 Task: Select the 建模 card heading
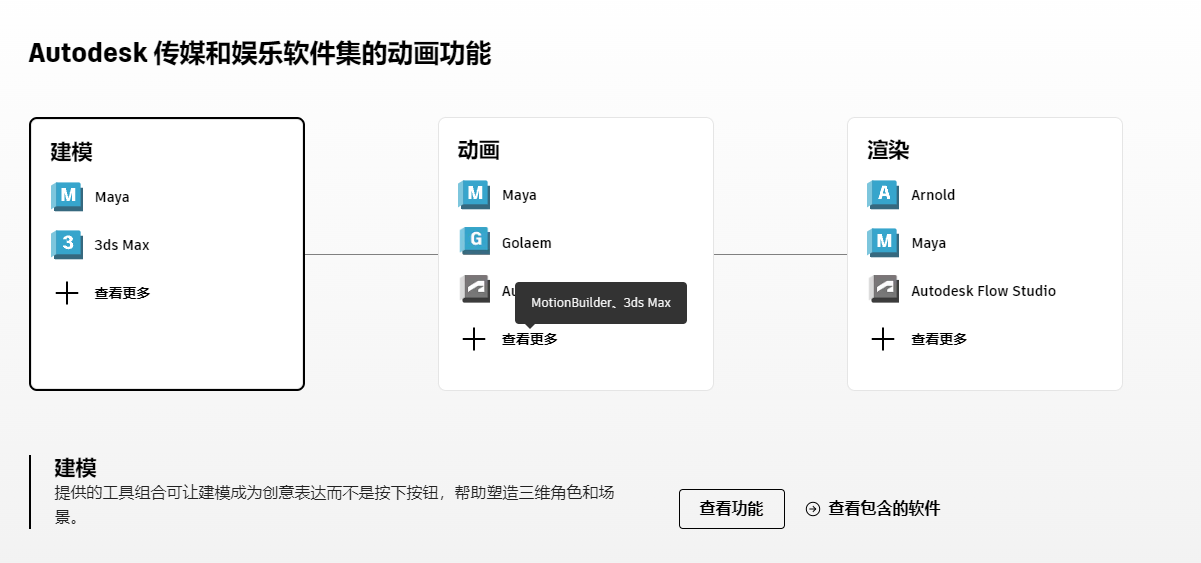click(x=72, y=152)
